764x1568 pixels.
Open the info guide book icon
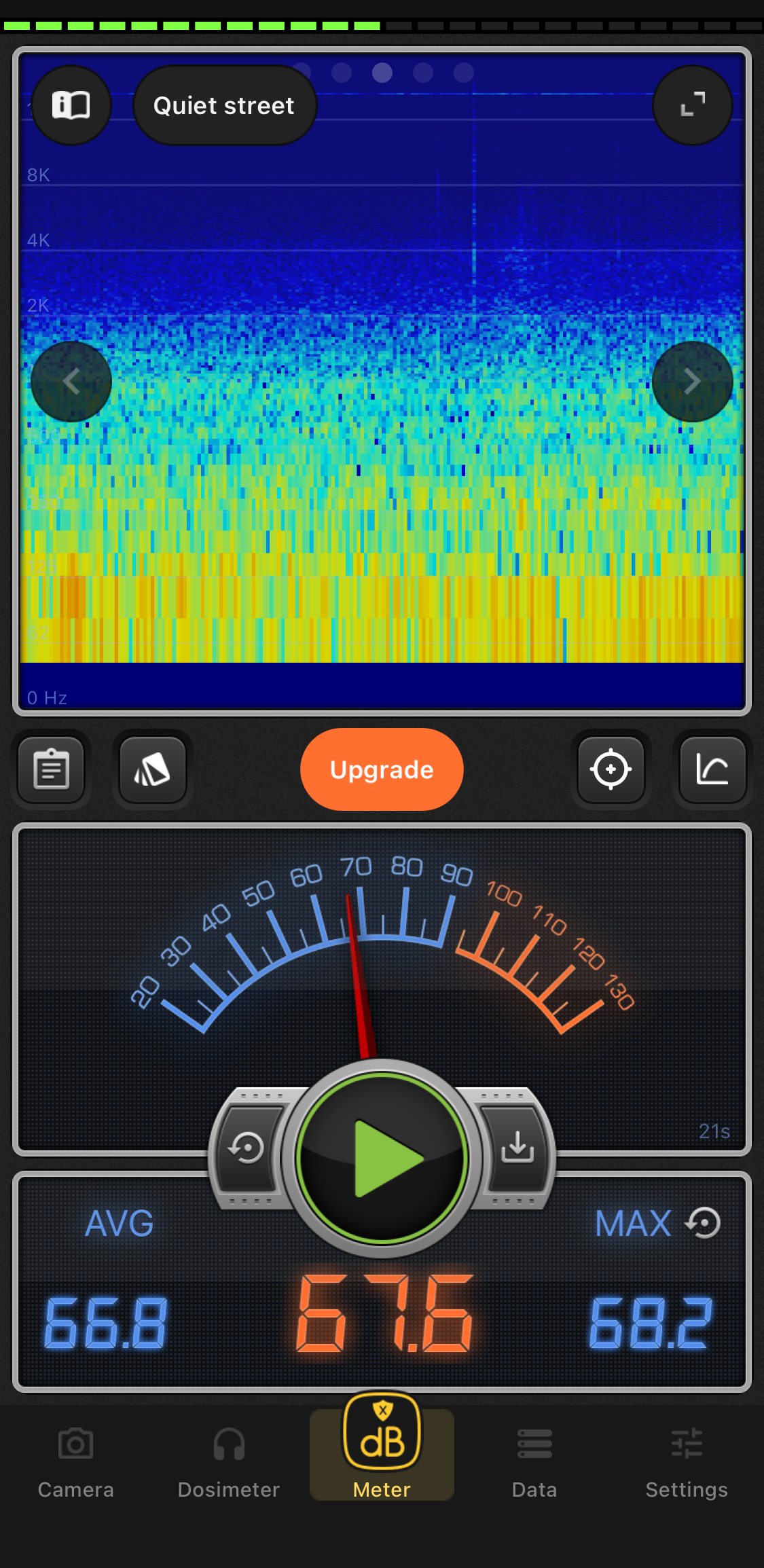click(71, 105)
